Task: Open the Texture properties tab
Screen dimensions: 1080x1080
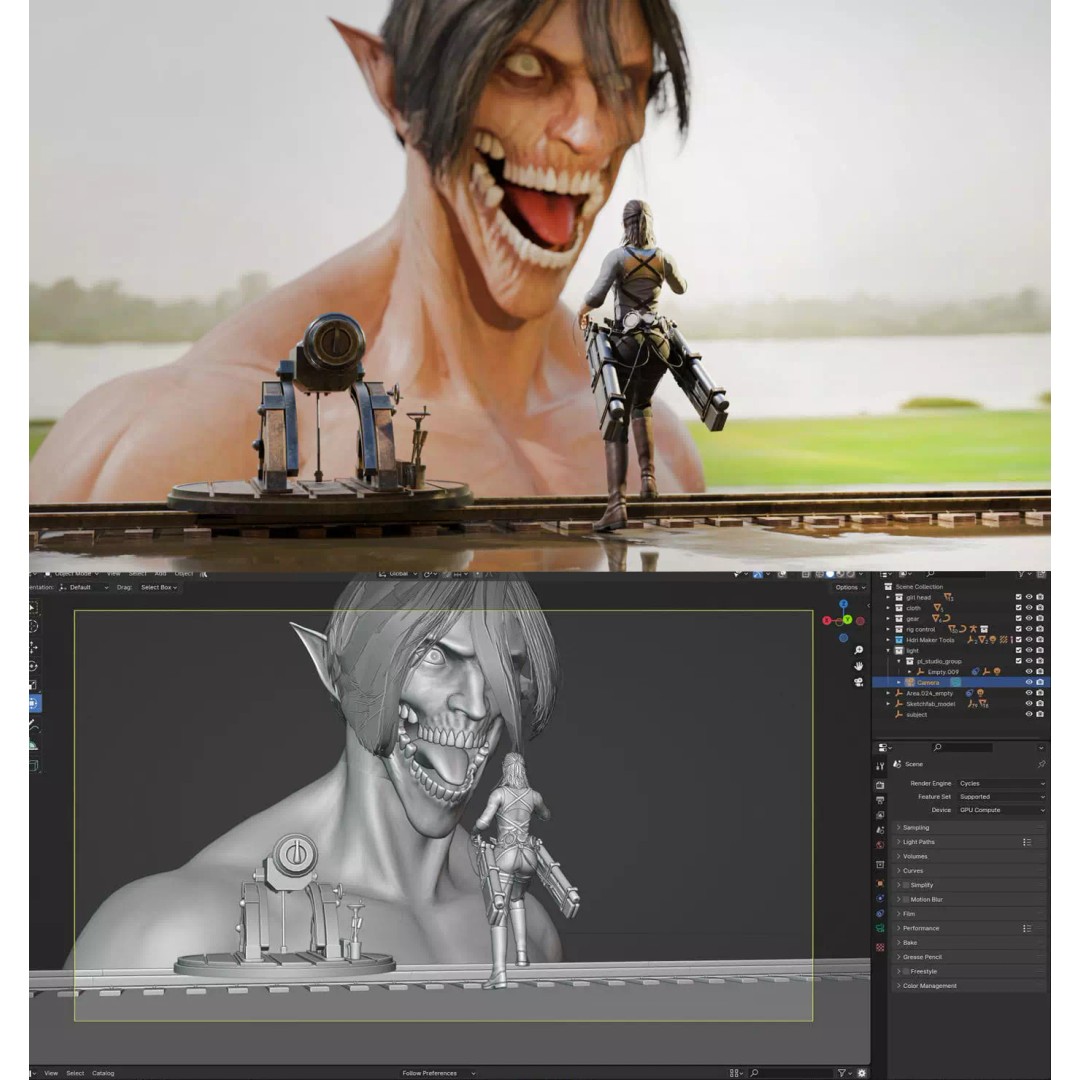Action: (x=880, y=948)
